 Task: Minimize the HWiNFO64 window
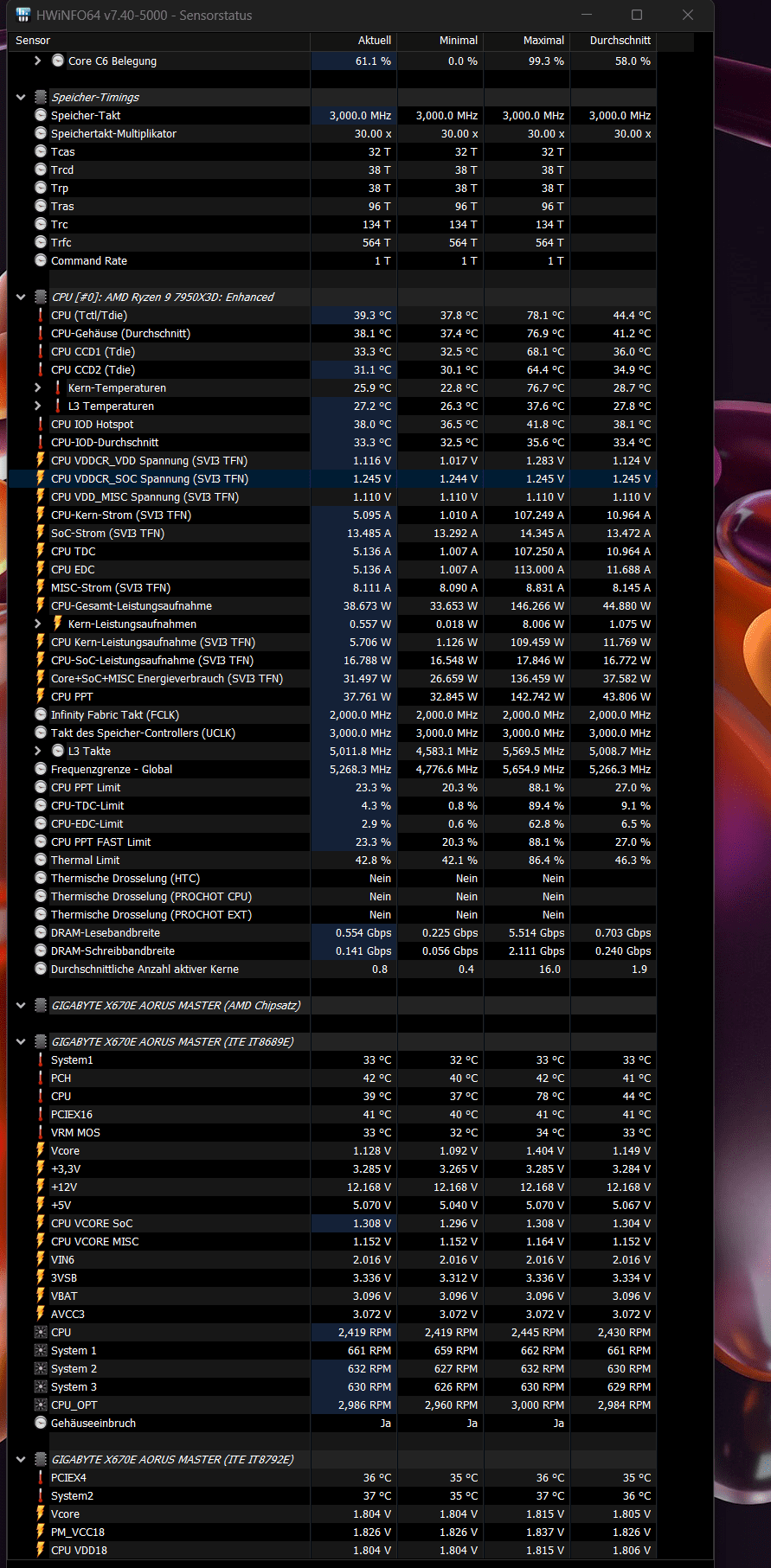click(587, 15)
